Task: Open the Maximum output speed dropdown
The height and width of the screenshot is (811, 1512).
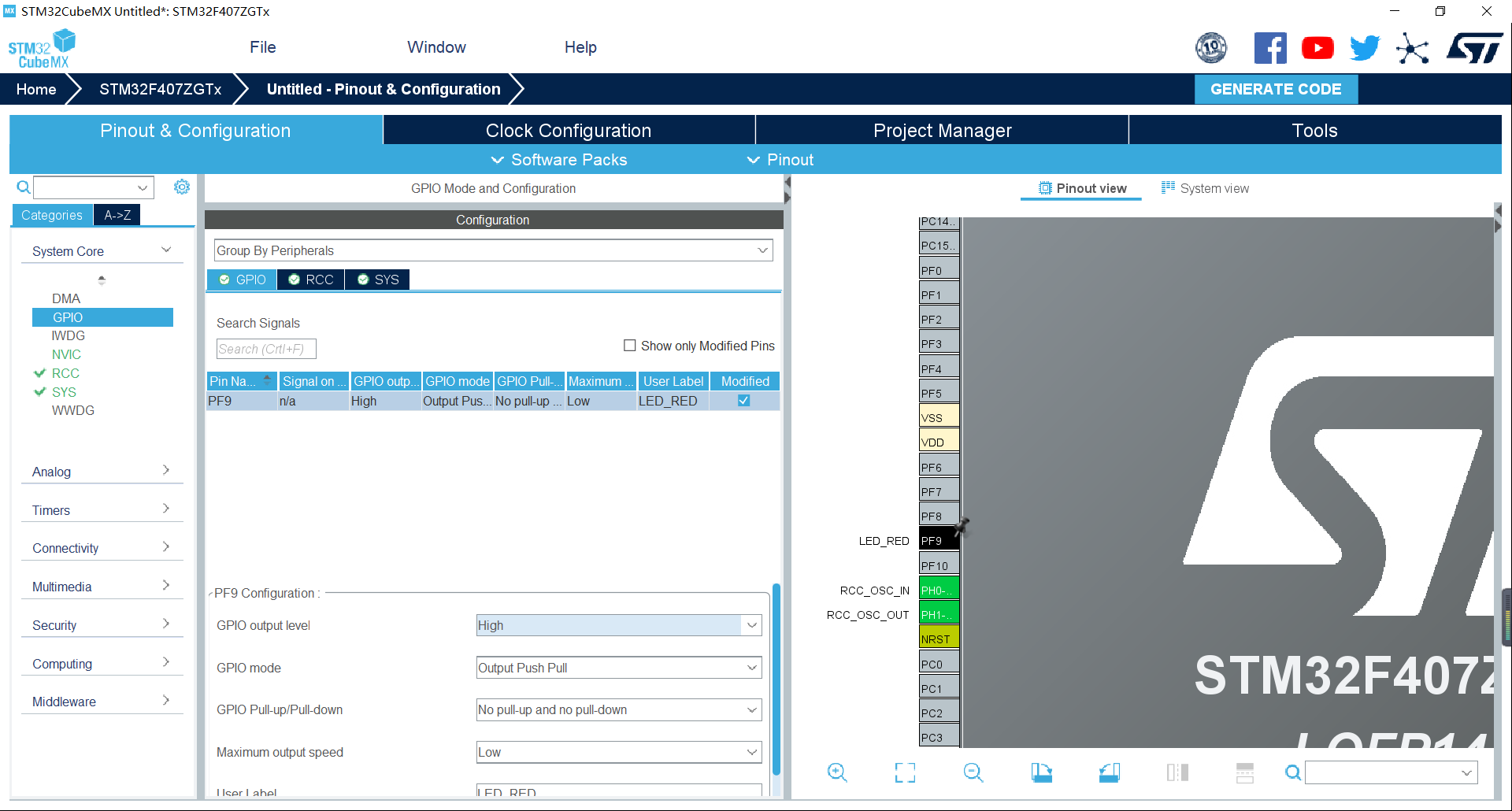Action: pos(619,752)
